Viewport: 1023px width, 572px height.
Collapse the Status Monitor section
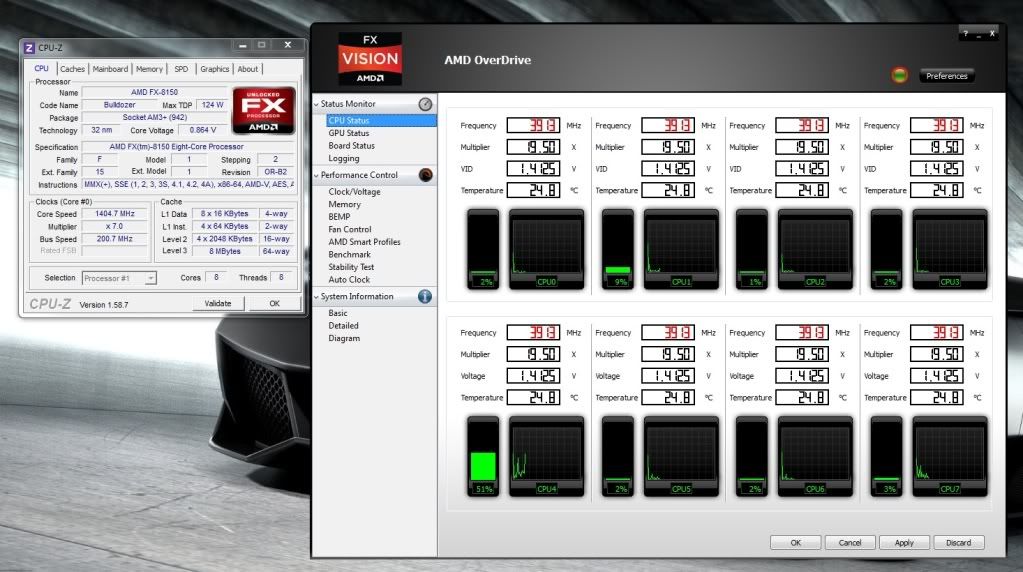tap(316, 104)
